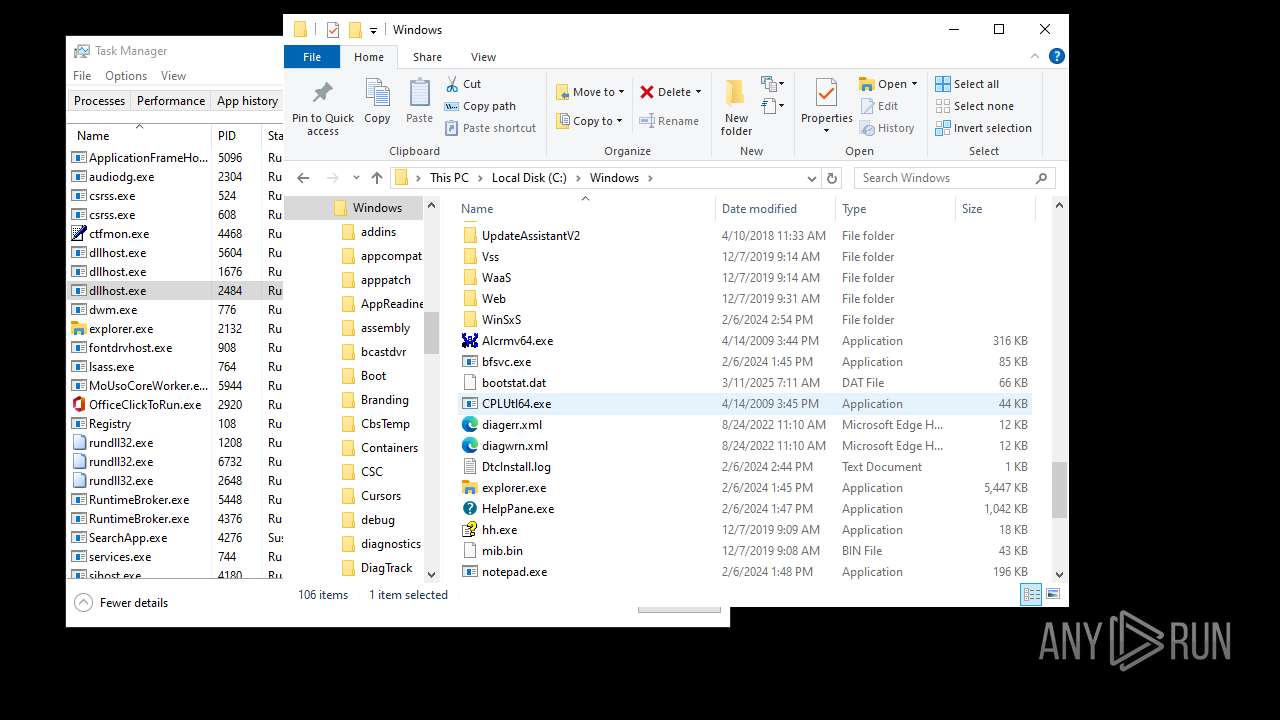Image resolution: width=1280 pixels, height=720 pixels.
Task: Create a New folder from the ribbon
Action: (x=736, y=107)
